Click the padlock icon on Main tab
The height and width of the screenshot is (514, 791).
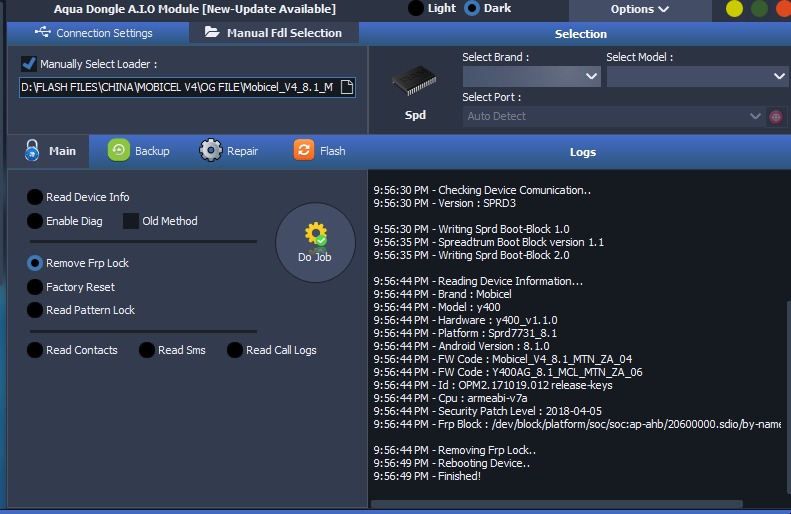(32, 150)
